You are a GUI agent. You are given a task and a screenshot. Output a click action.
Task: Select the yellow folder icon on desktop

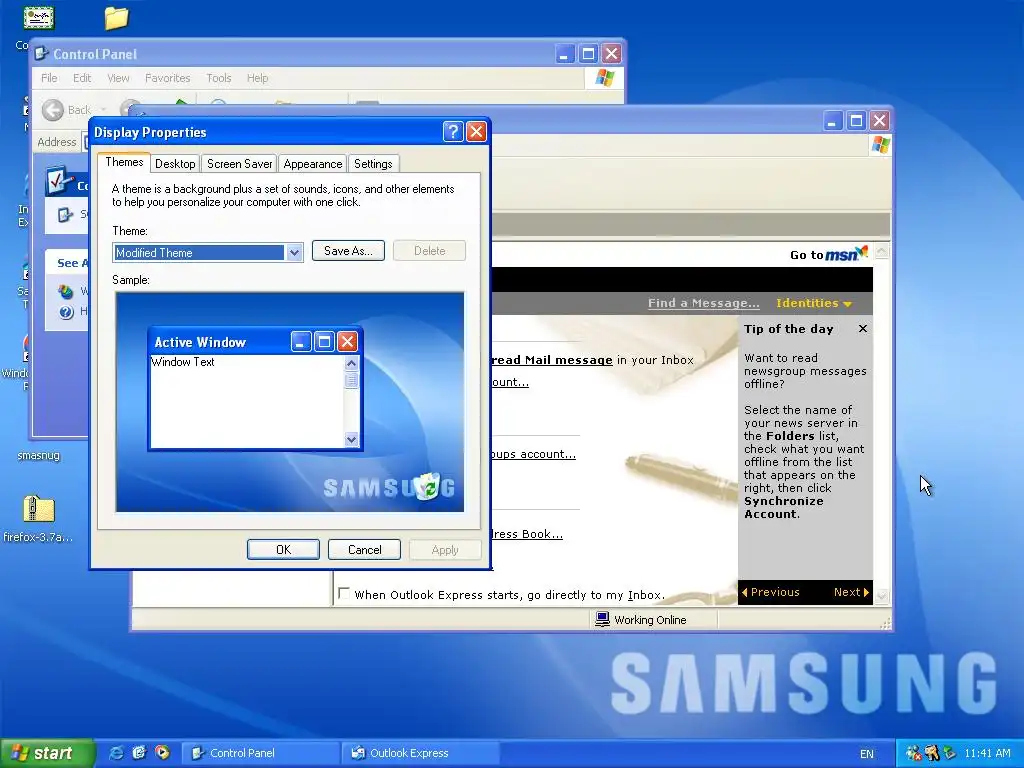116,18
